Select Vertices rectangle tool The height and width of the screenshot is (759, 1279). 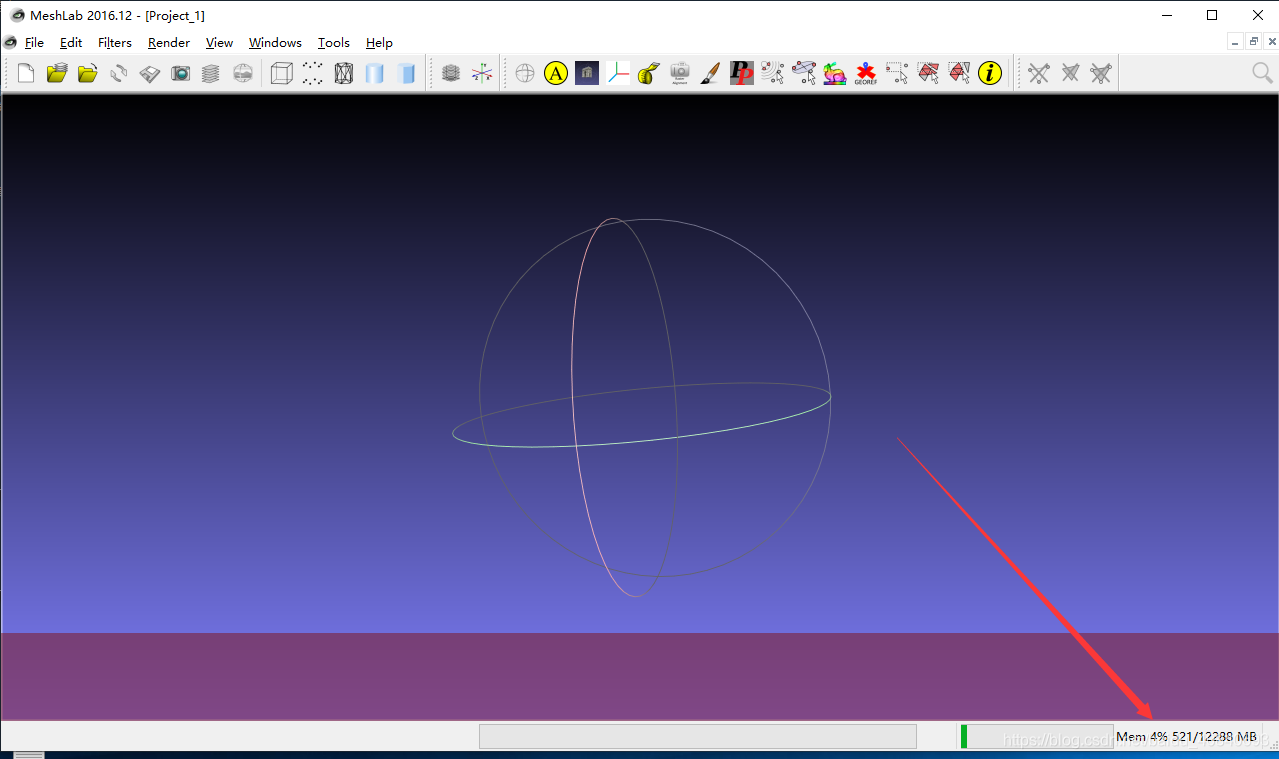point(897,73)
